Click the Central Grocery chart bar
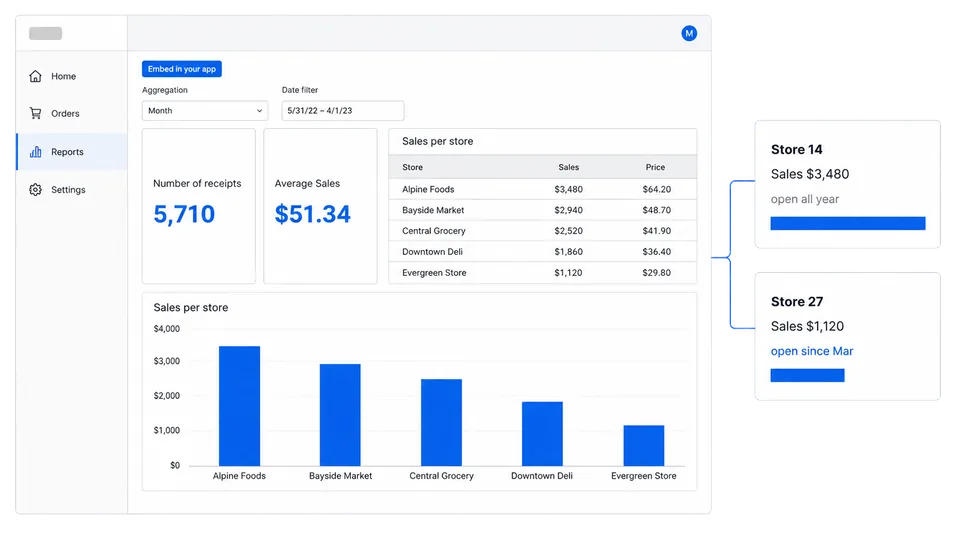960x540 pixels. coord(441,422)
